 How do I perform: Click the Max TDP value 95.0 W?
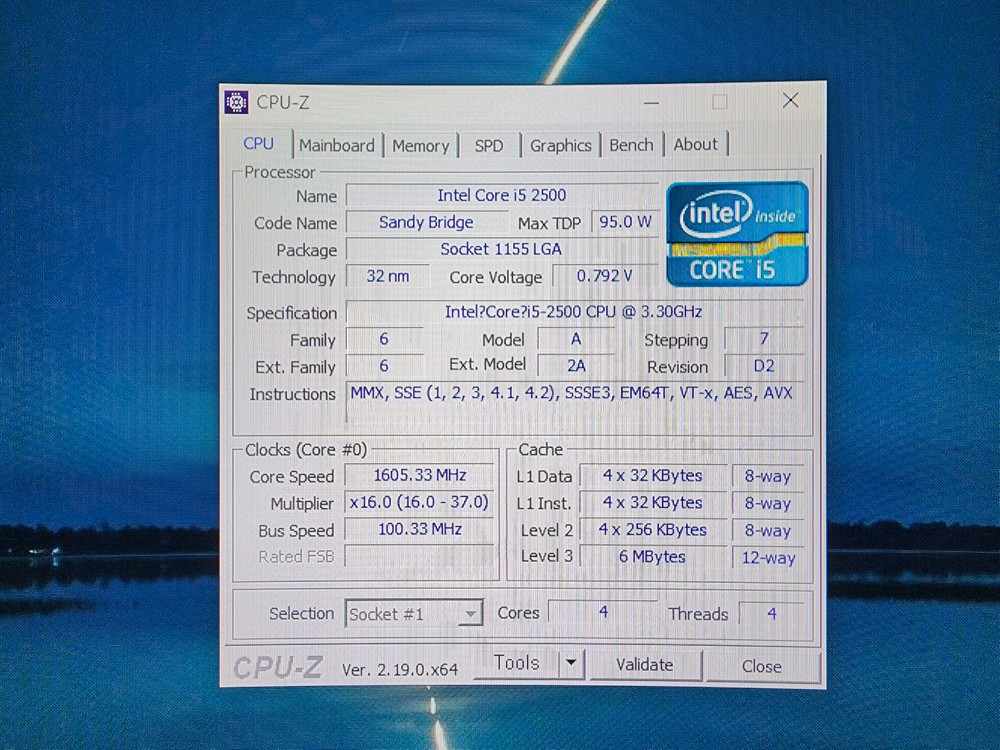pyautogui.click(x=625, y=222)
